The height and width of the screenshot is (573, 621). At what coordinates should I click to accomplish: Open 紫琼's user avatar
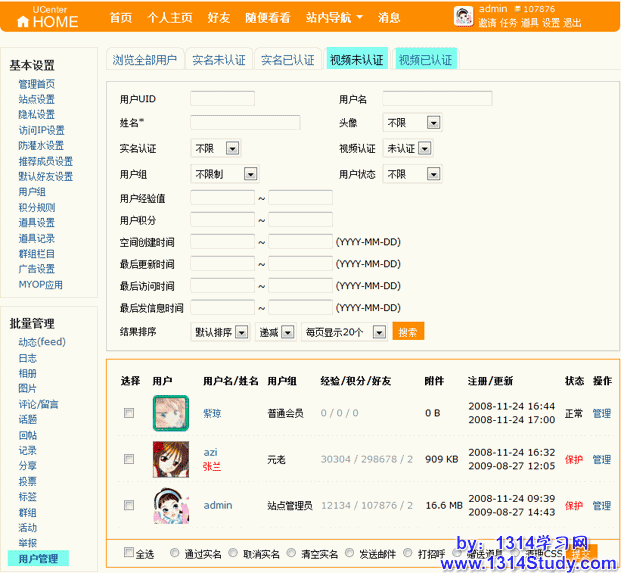tap(170, 412)
